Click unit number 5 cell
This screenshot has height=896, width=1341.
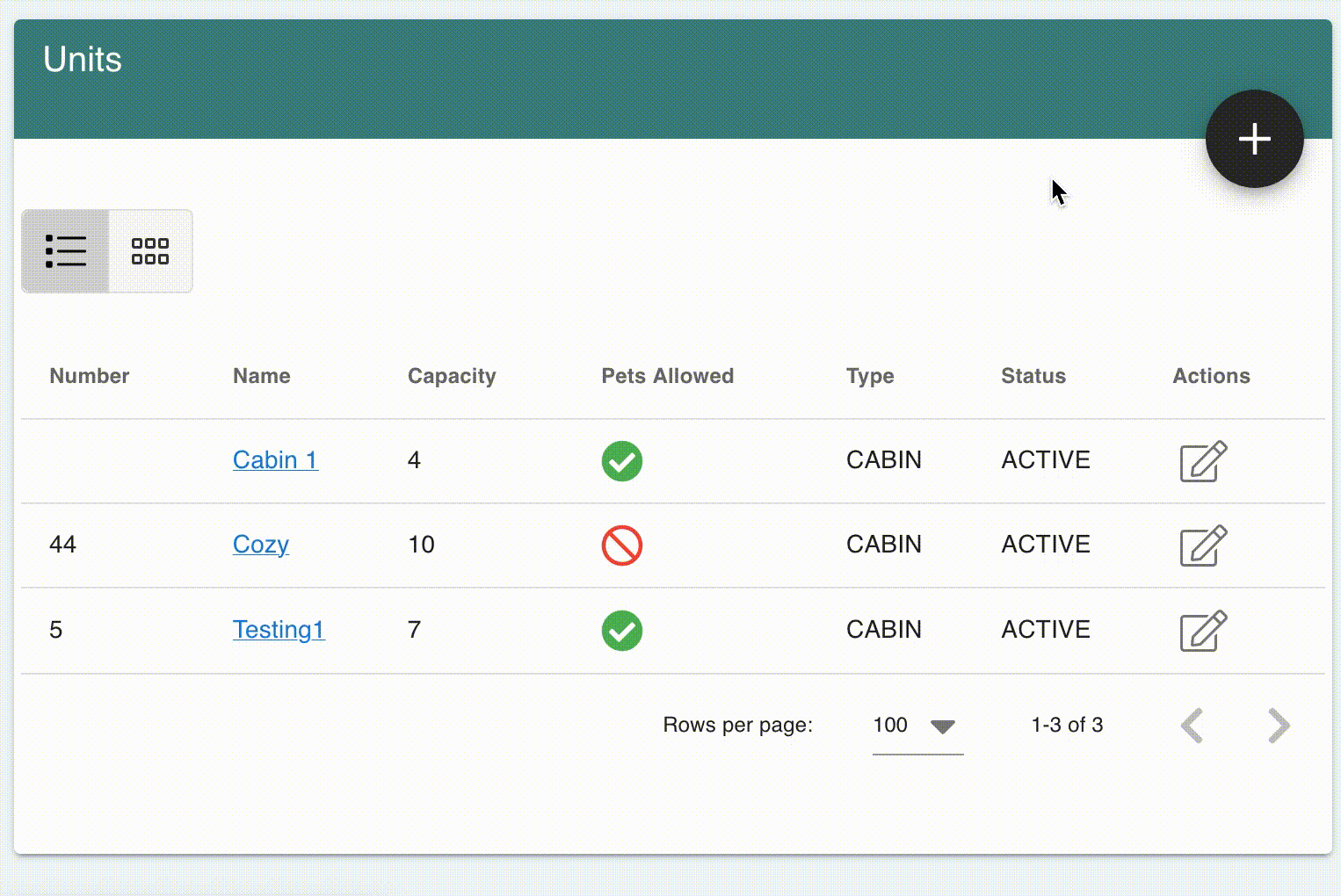(56, 630)
